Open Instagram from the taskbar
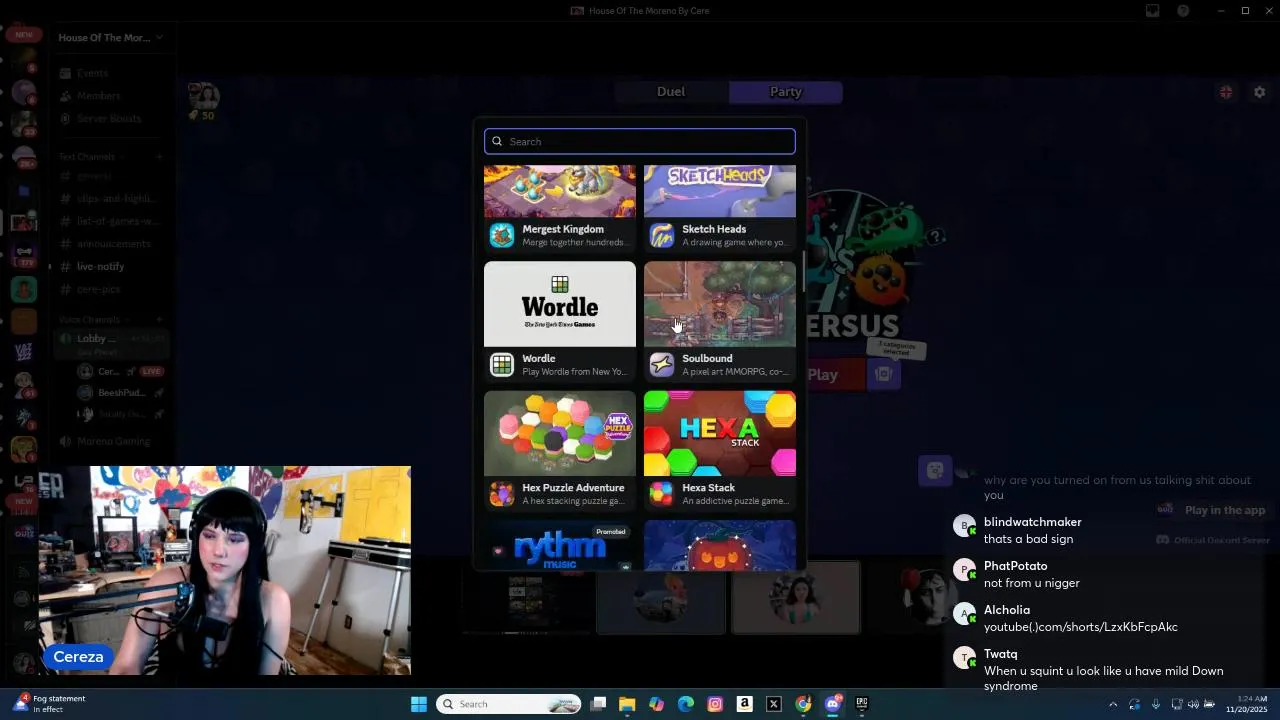Screen dimensions: 1280x720 point(715,704)
